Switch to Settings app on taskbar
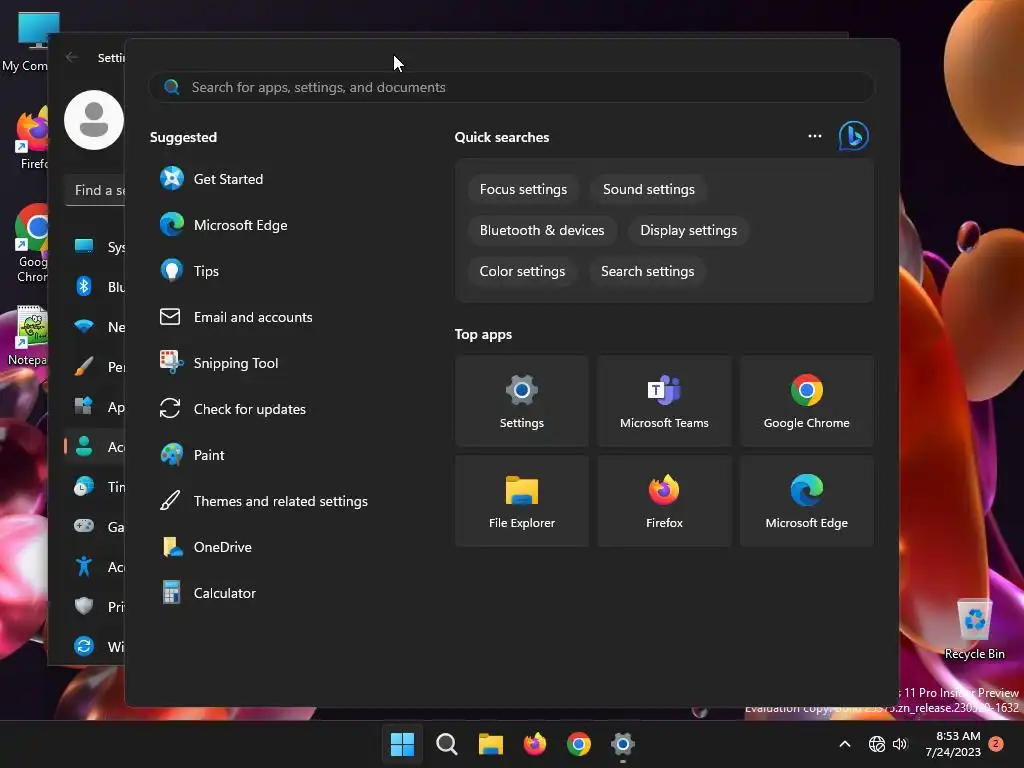1024x768 pixels. tap(623, 744)
